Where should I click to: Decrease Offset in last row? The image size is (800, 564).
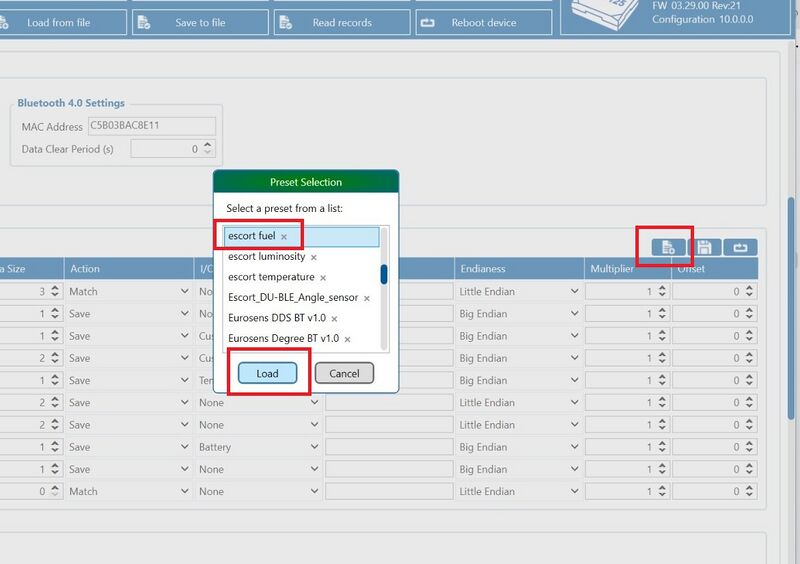[x=749, y=495]
